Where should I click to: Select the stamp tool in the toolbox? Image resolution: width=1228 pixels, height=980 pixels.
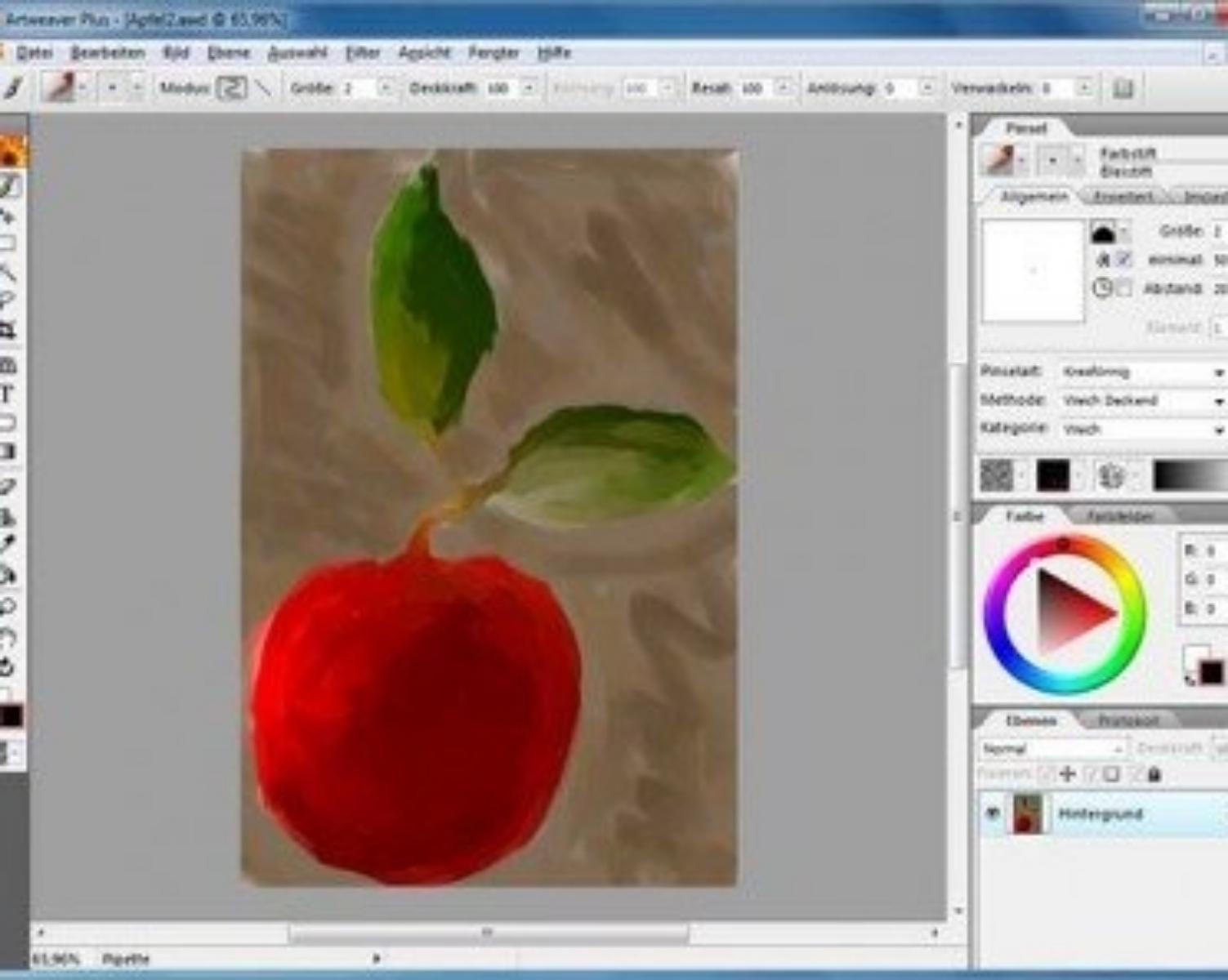click(7, 516)
